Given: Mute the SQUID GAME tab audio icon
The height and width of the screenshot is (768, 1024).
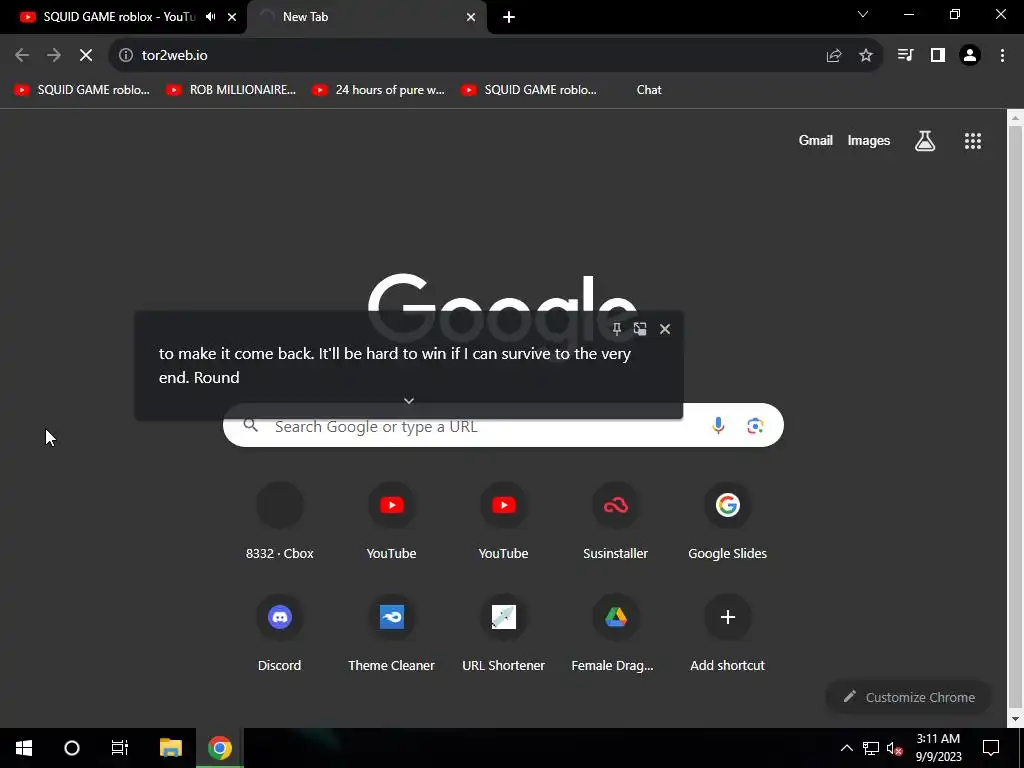Looking at the screenshot, I should [x=210, y=17].
